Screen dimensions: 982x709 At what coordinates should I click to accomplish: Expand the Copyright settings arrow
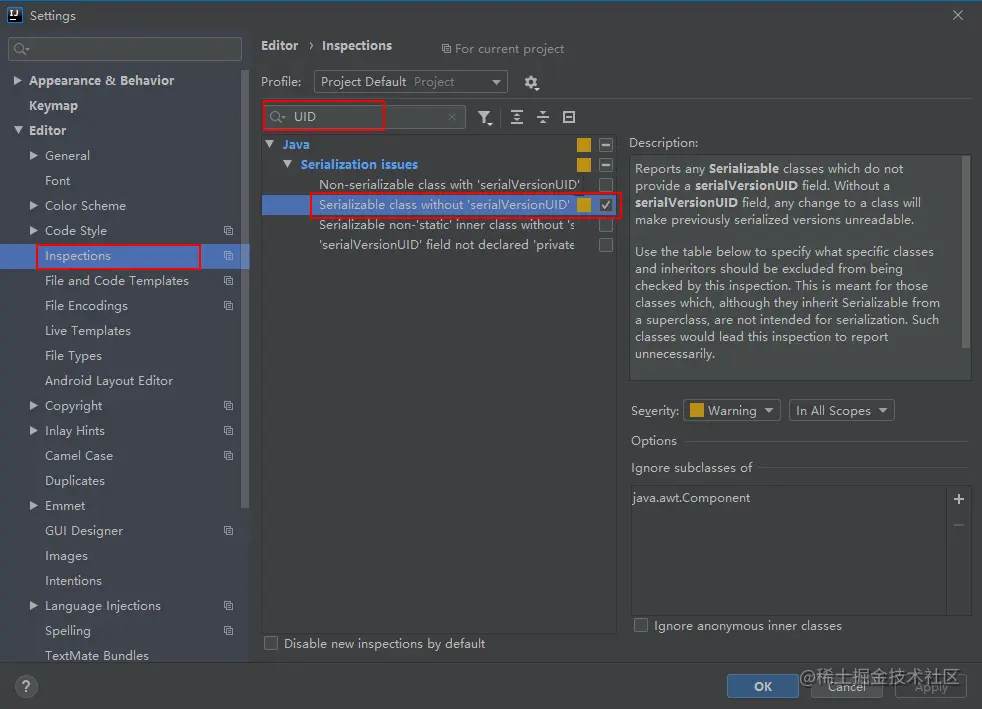tap(34, 406)
